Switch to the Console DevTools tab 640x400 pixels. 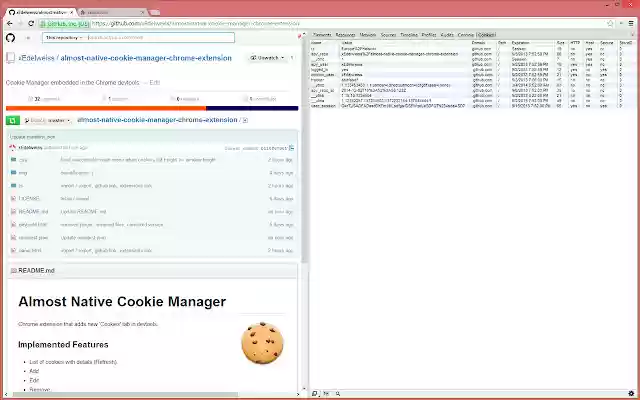466,35
